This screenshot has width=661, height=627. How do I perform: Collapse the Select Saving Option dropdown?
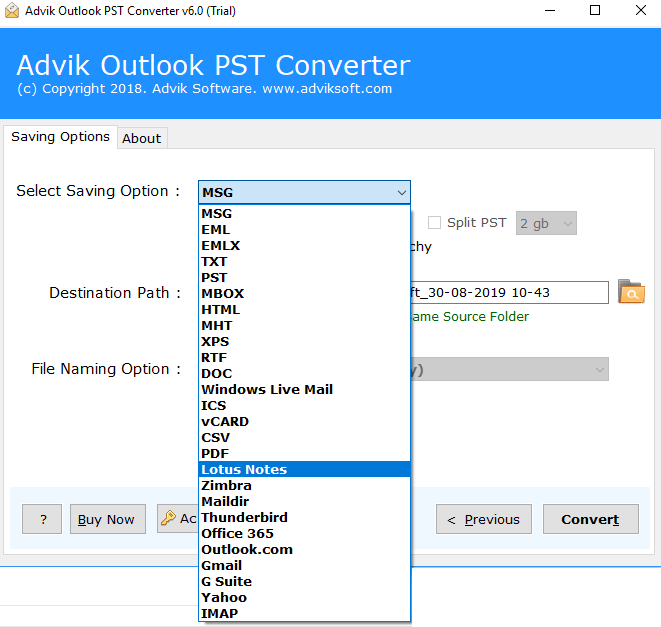coord(401,193)
